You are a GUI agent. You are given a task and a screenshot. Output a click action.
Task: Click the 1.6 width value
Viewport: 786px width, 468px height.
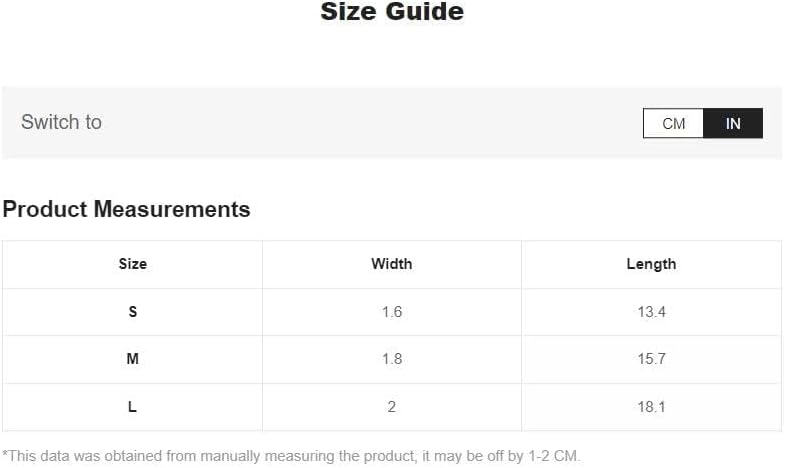click(391, 312)
